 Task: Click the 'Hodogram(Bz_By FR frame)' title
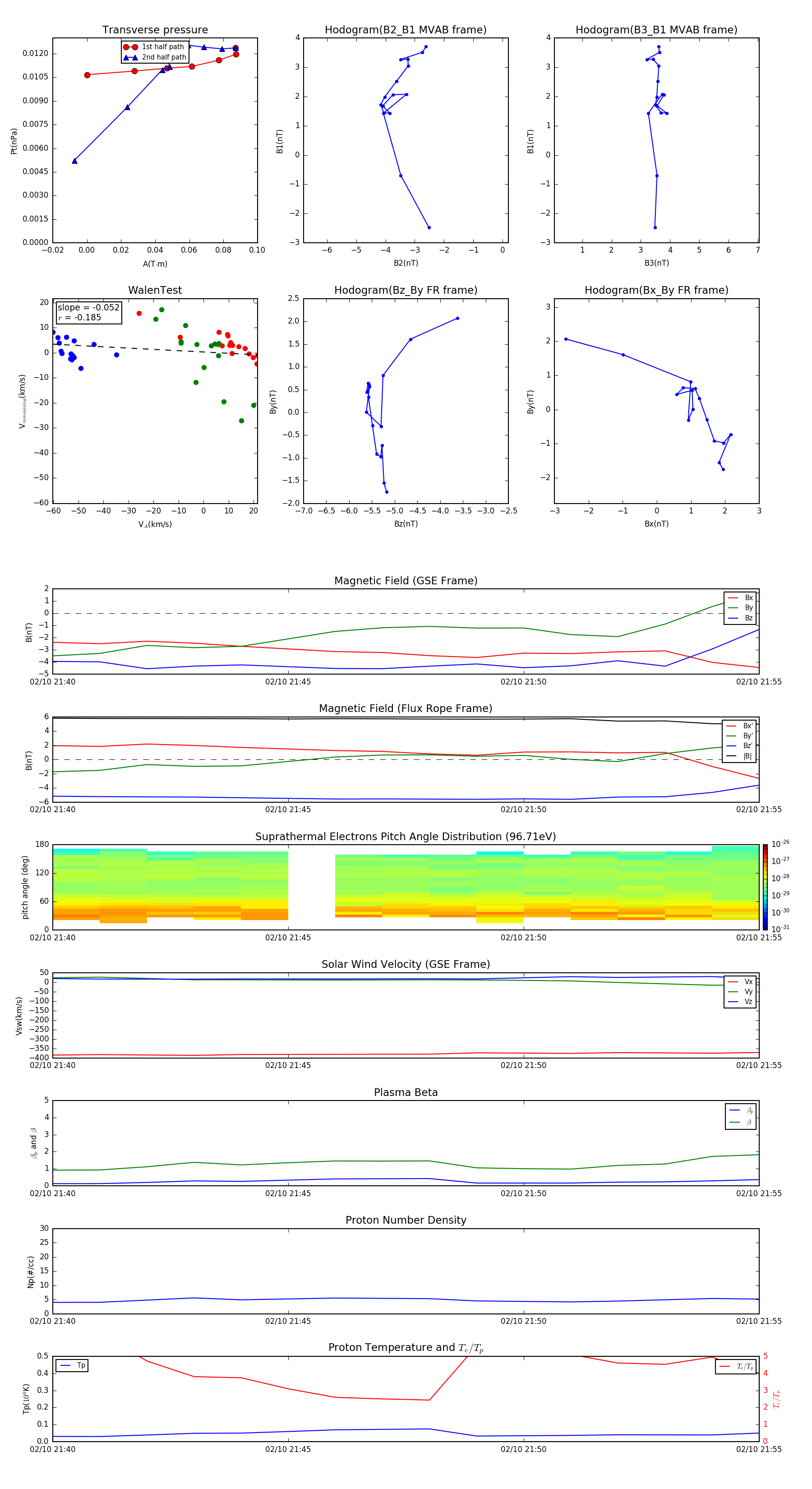[x=406, y=290]
